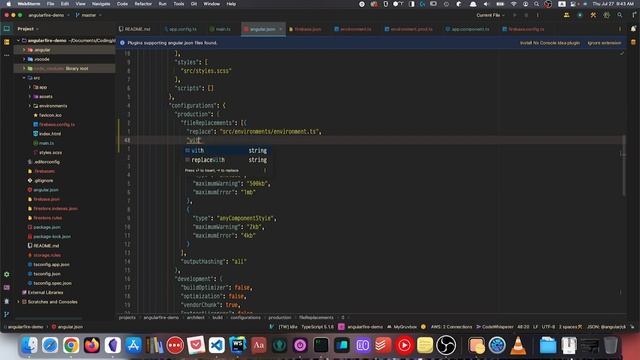Screen dimensions: 640x360
Task: Click the editor vertical scrollbar
Action: pos(624,165)
